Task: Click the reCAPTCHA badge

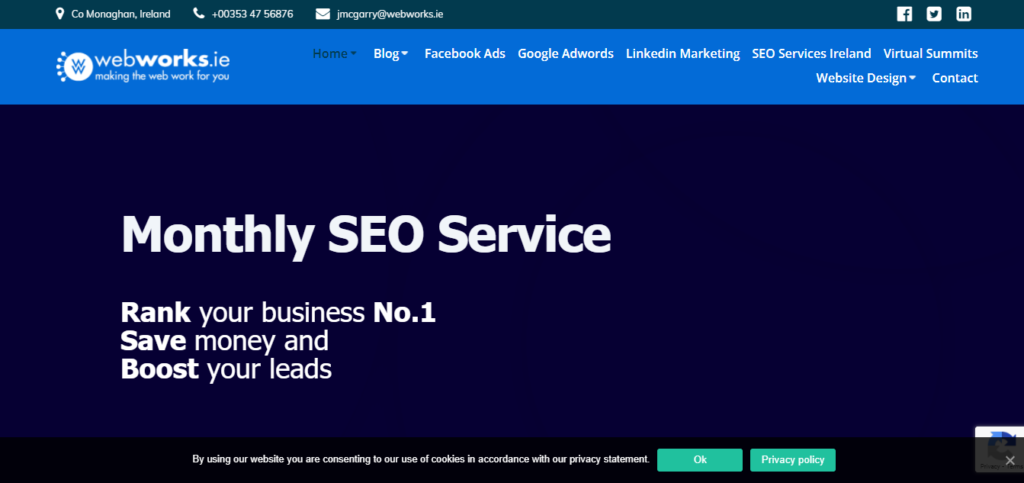Action: pyautogui.click(x=999, y=449)
